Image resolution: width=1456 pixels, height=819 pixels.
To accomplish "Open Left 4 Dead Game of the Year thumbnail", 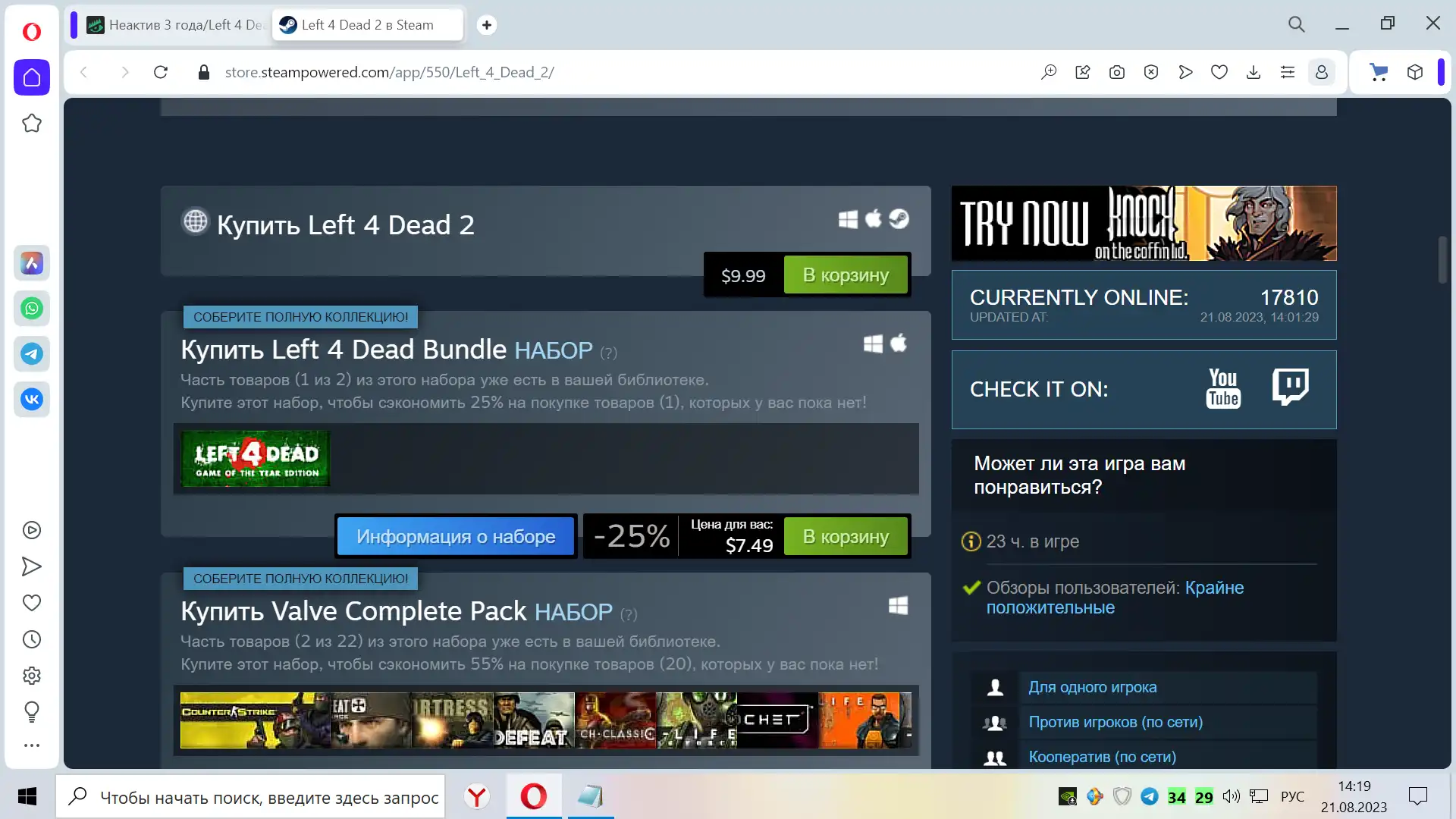I will tap(256, 459).
